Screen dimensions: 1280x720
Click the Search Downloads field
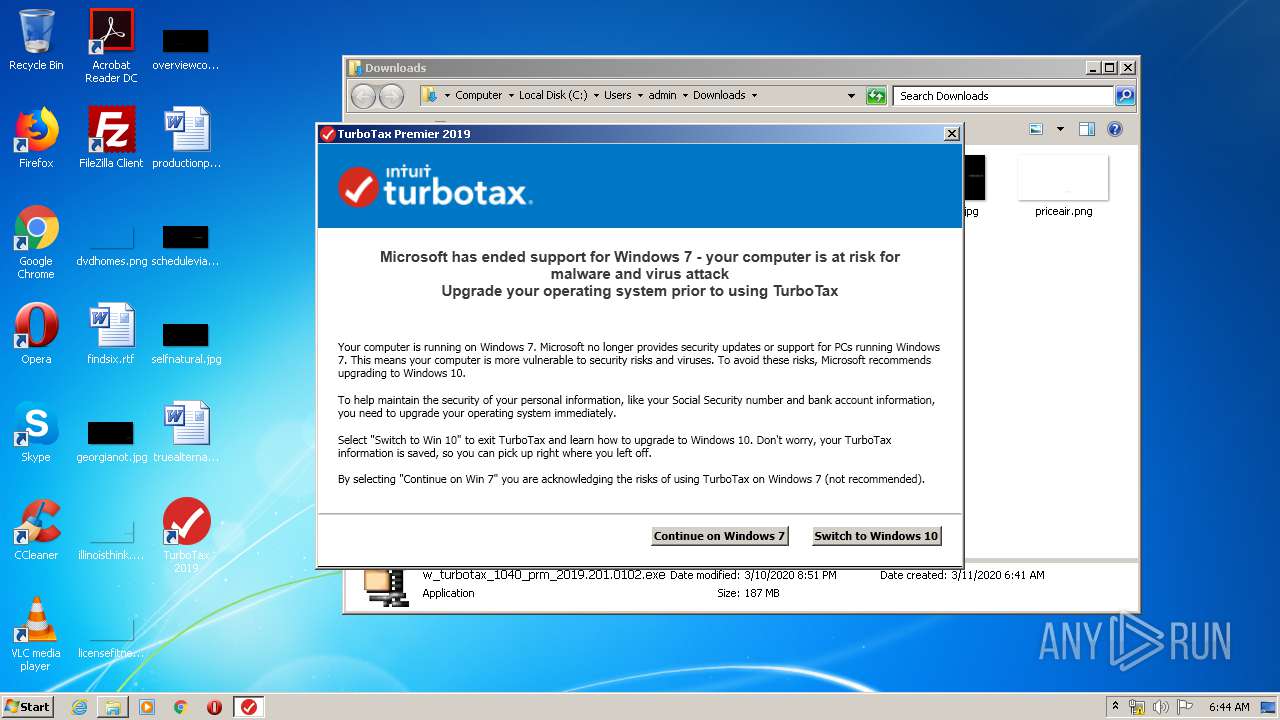(x=1003, y=96)
